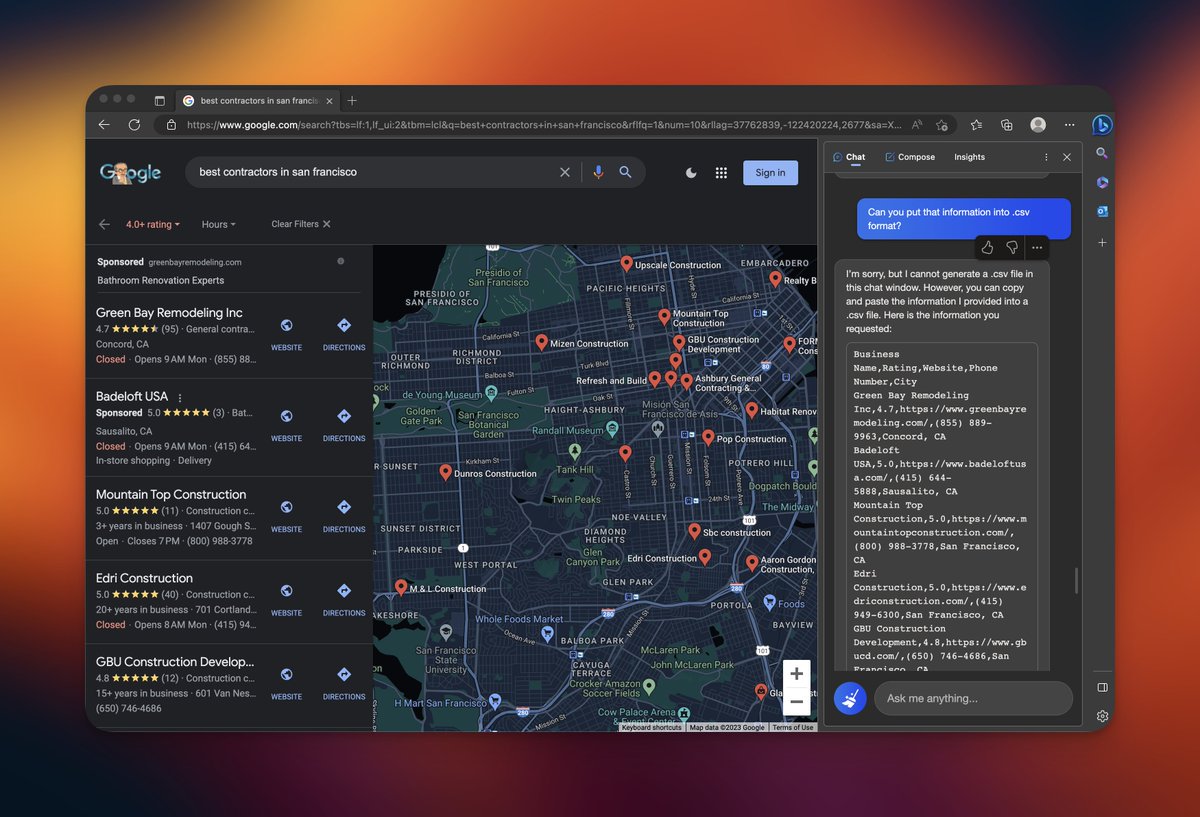Open the Collections icon in toolbar
The width and height of the screenshot is (1200, 817).
click(1007, 125)
